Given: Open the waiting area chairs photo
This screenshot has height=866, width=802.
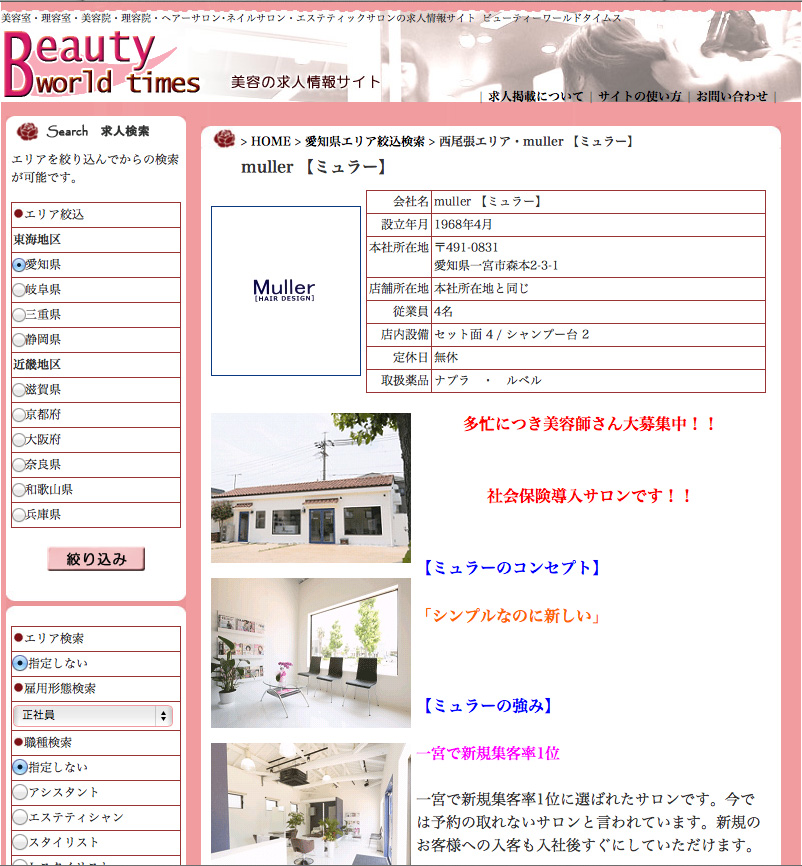Looking at the screenshot, I should [x=310, y=652].
